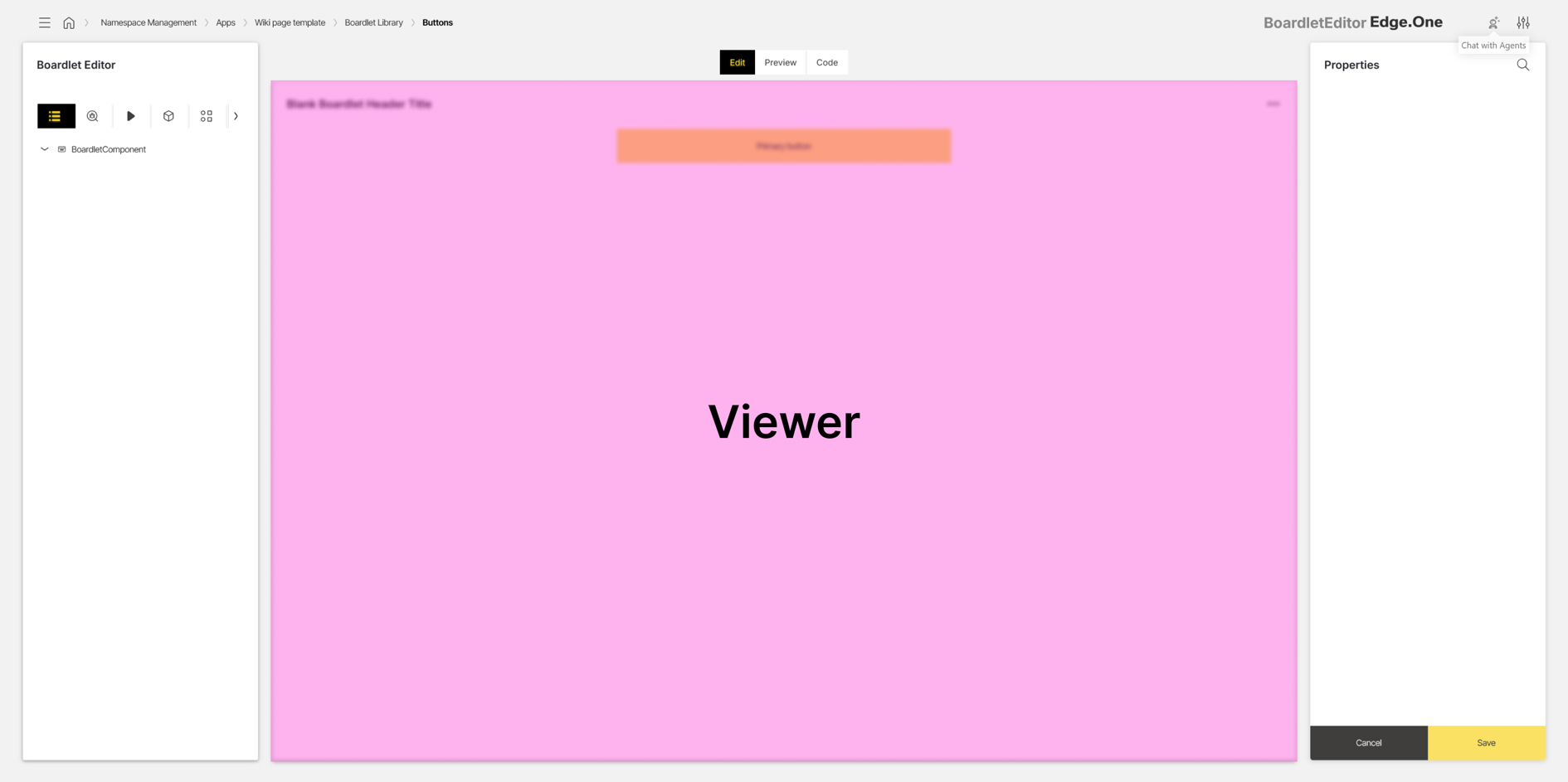Open Boardlet Library breadcrumb

(x=373, y=23)
